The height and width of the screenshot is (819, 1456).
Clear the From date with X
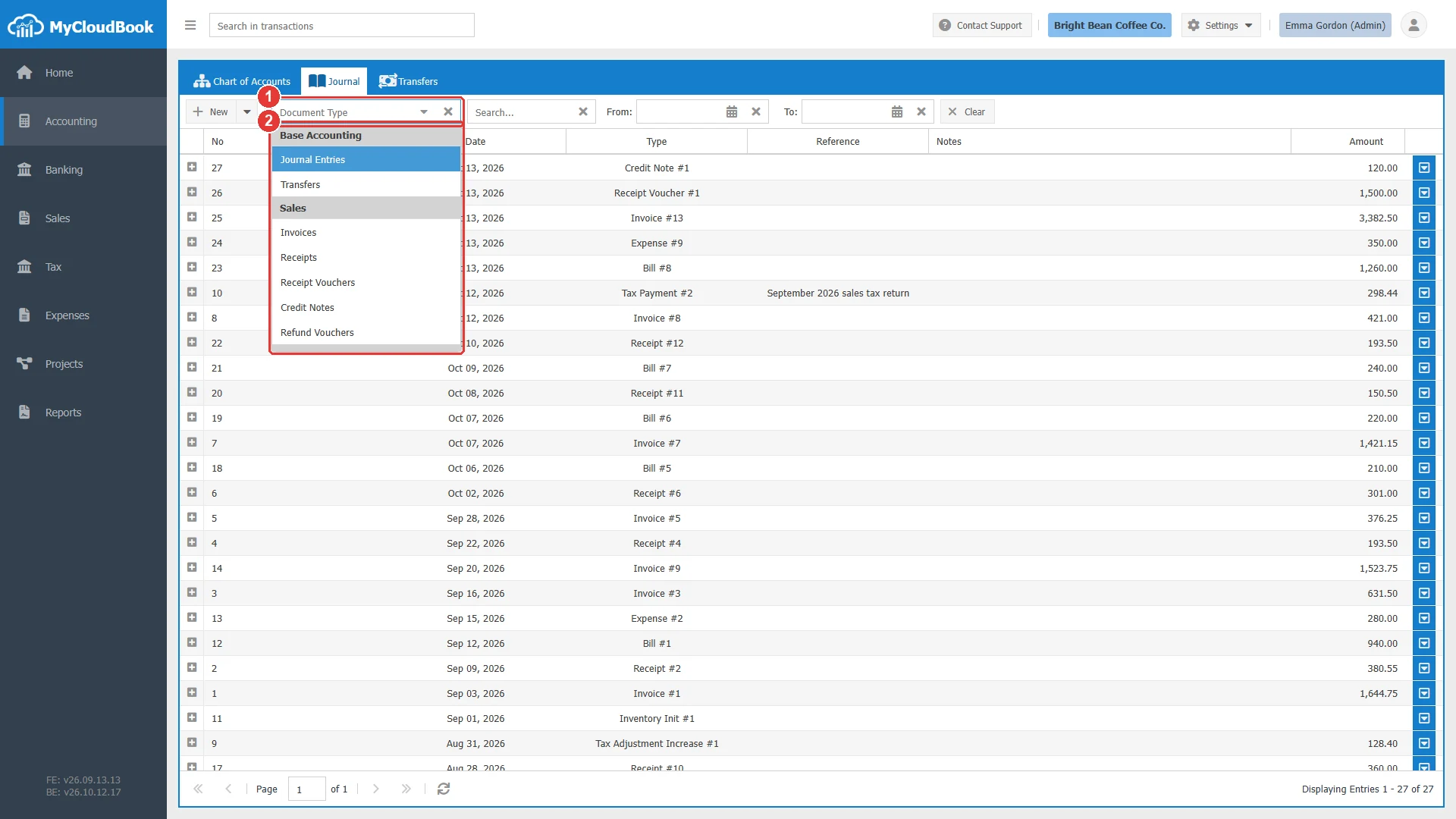[756, 111]
